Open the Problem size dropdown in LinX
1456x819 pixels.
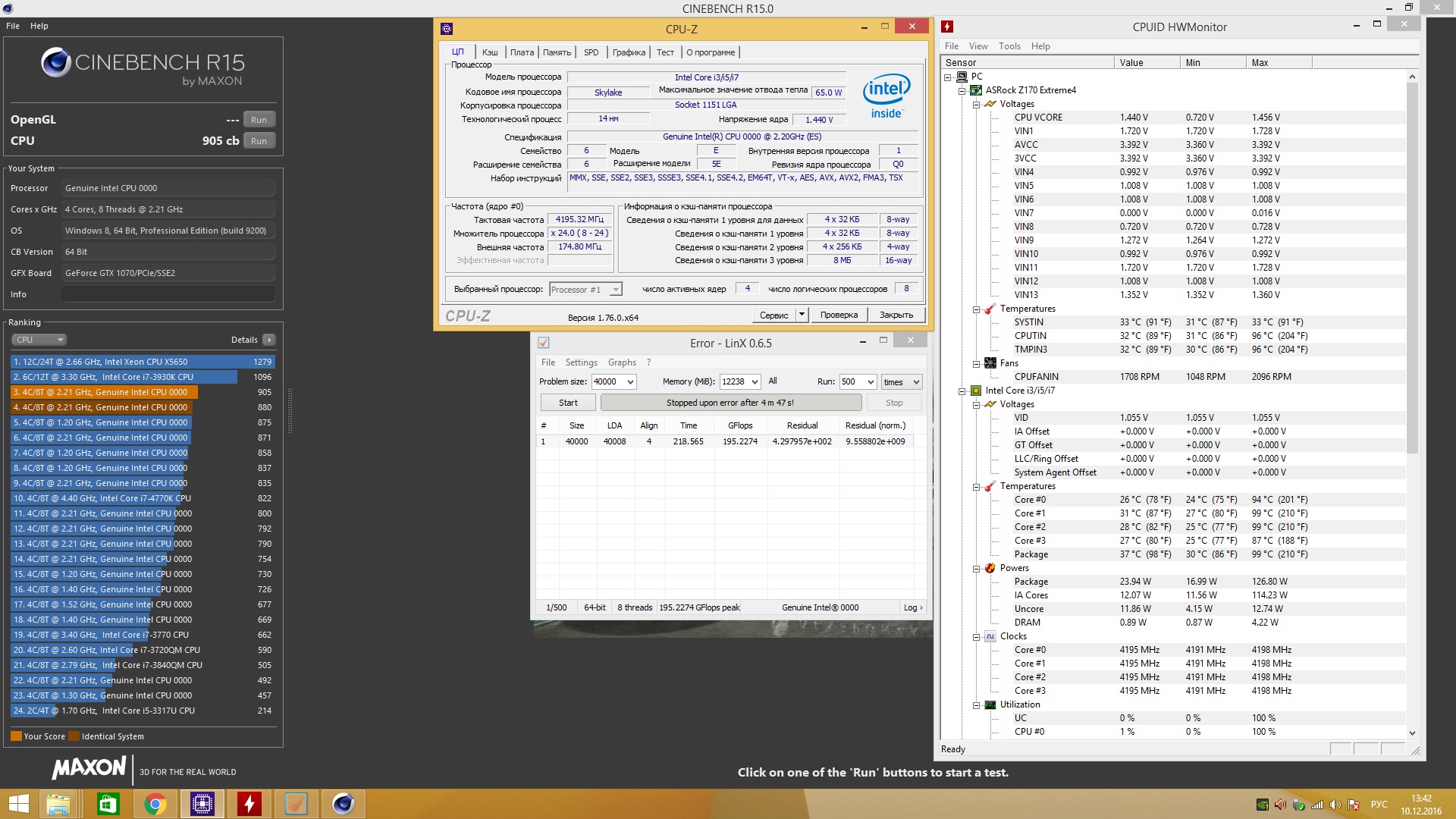pos(629,382)
